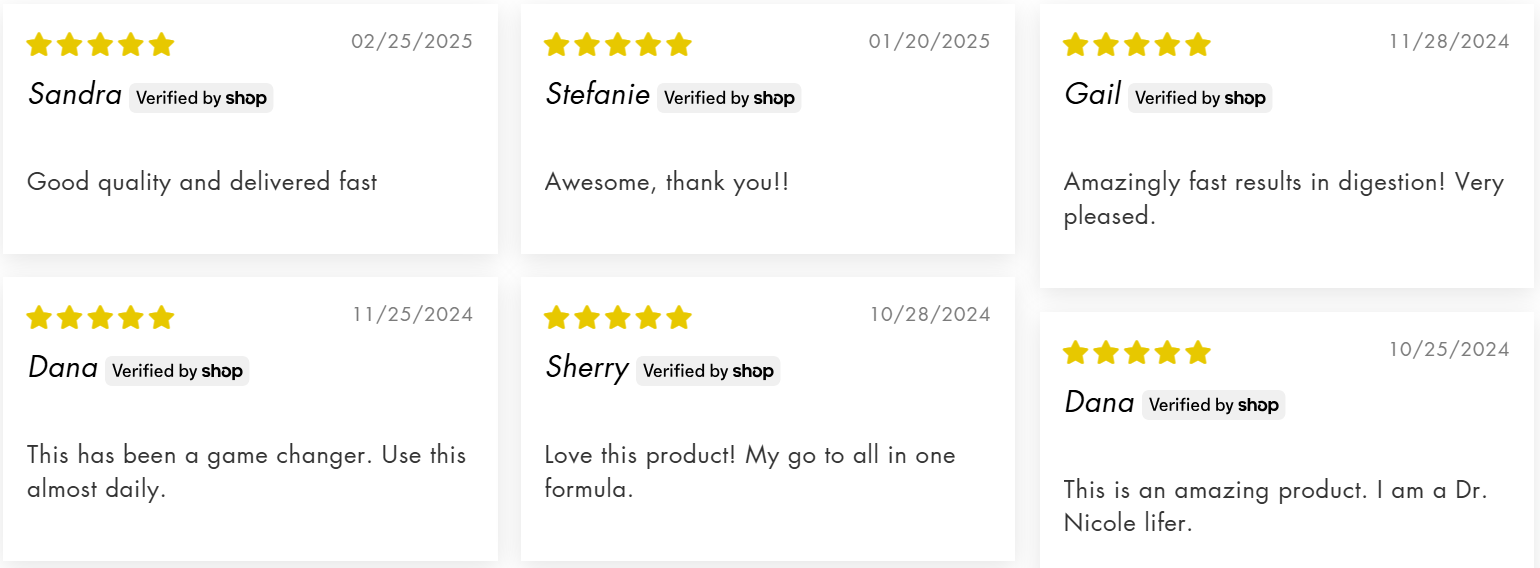Viewport: 1540px width, 568px height.
Task: Click the middle star in the 10/25/2024 review
Action: [1136, 353]
